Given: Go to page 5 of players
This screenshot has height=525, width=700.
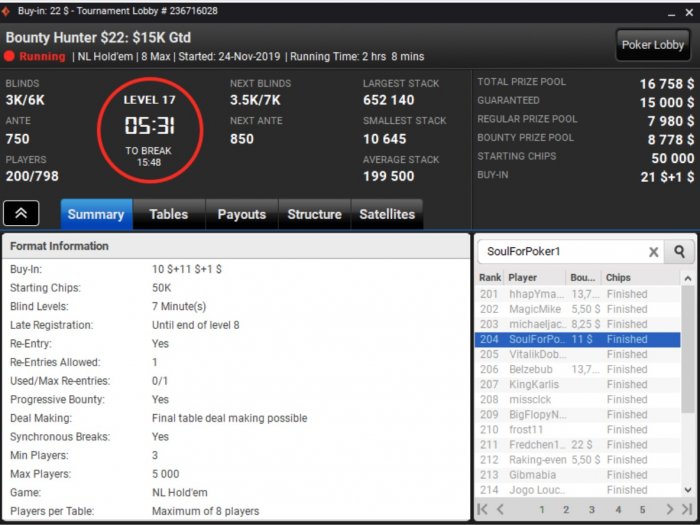Looking at the screenshot, I should (642, 509).
